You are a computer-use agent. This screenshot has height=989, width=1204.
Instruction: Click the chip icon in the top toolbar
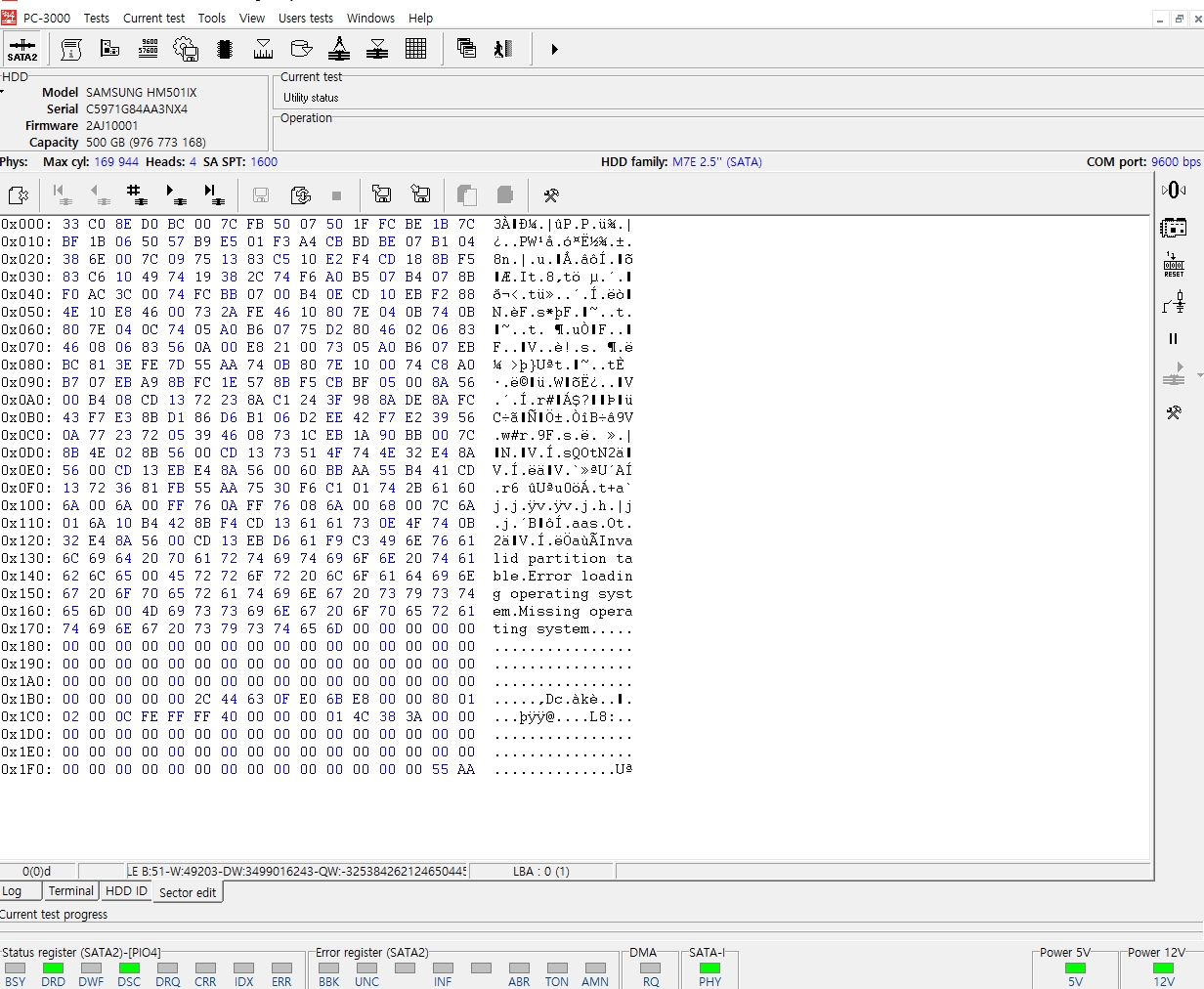(225, 49)
